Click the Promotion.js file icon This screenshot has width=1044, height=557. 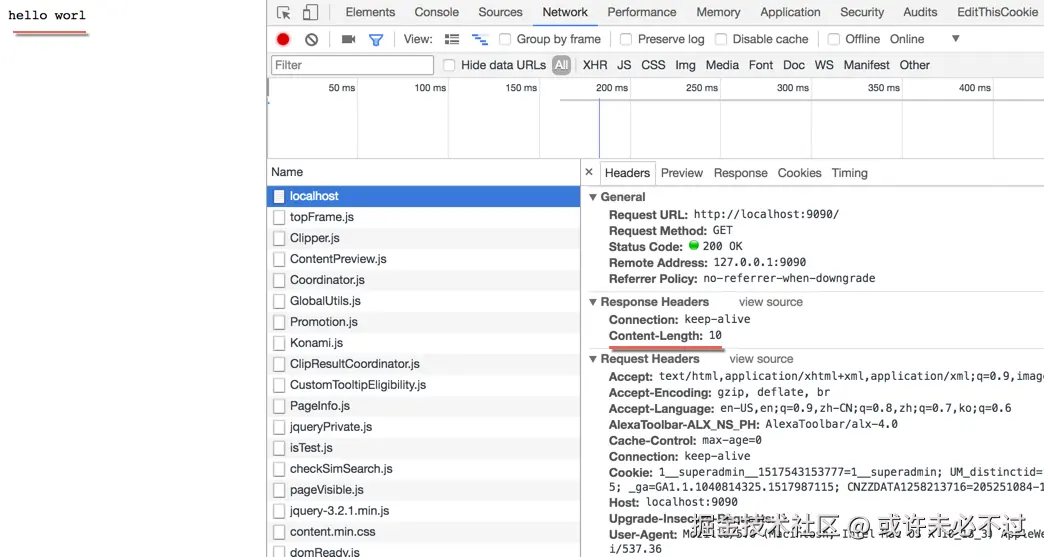click(279, 322)
